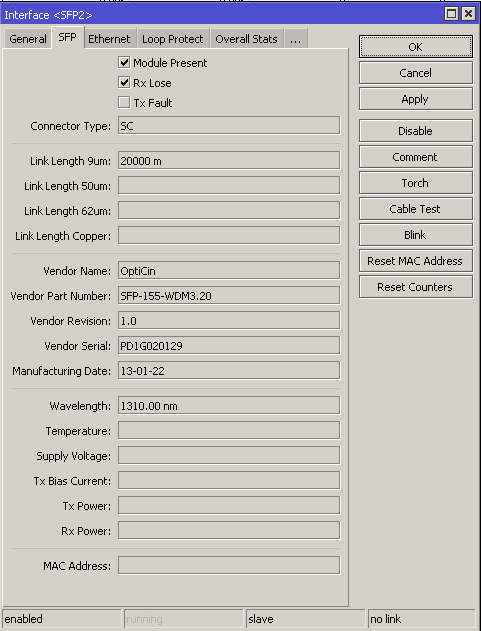
Task: Launch Torch for this interface
Action: [x=416, y=183]
